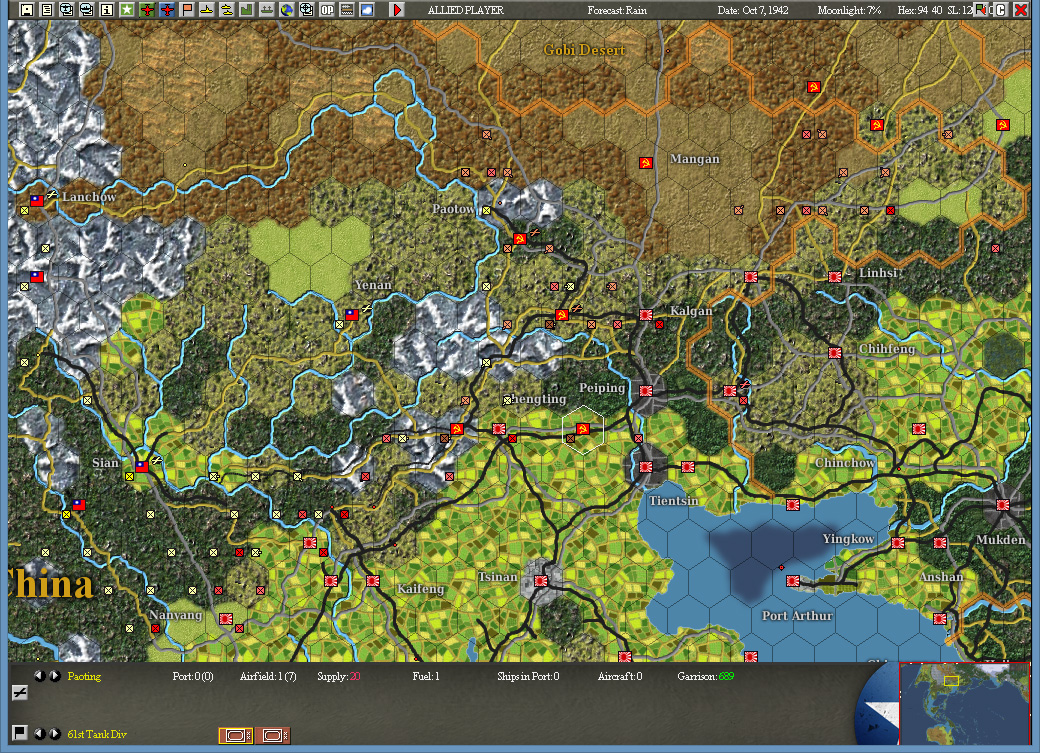Open the Paoting base name link

click(x=84, y=676)
